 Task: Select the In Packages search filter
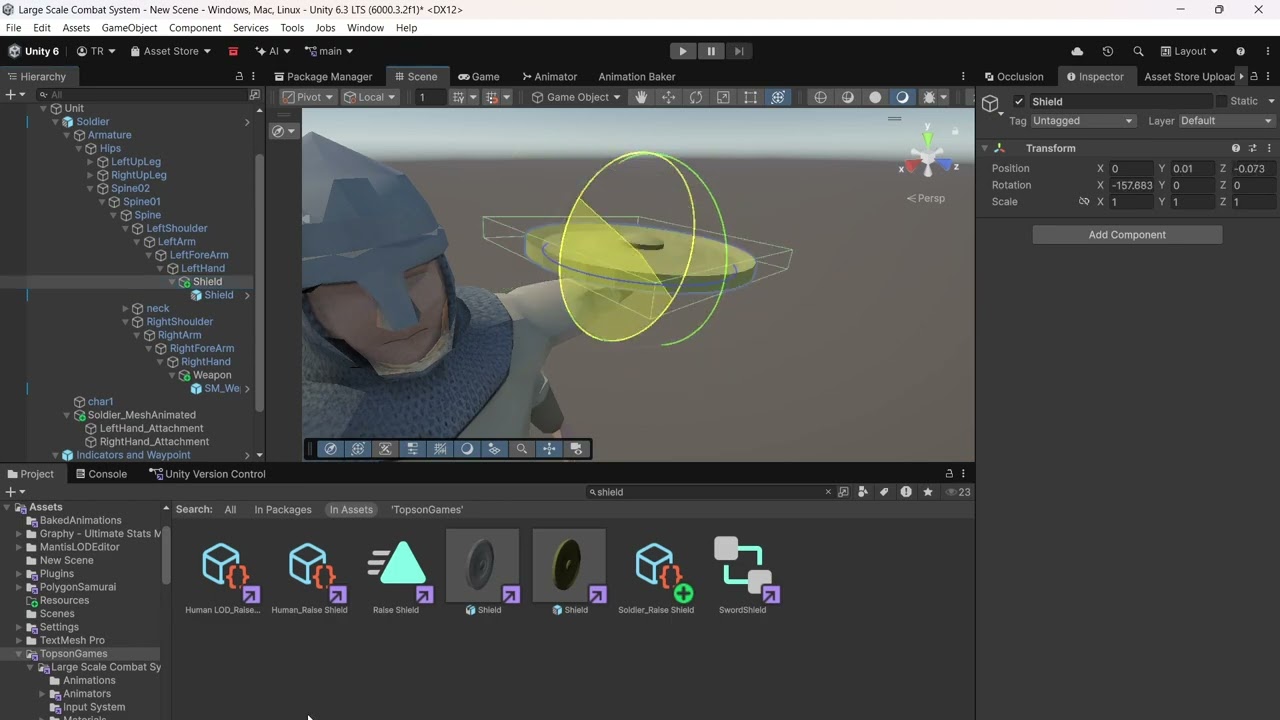[x=283, y=510]
